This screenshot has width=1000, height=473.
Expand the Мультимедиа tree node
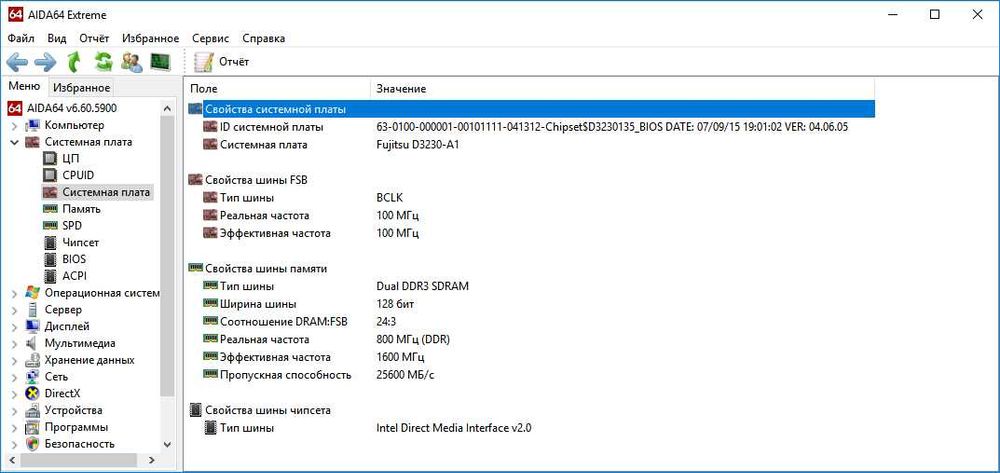coord(14,344)
